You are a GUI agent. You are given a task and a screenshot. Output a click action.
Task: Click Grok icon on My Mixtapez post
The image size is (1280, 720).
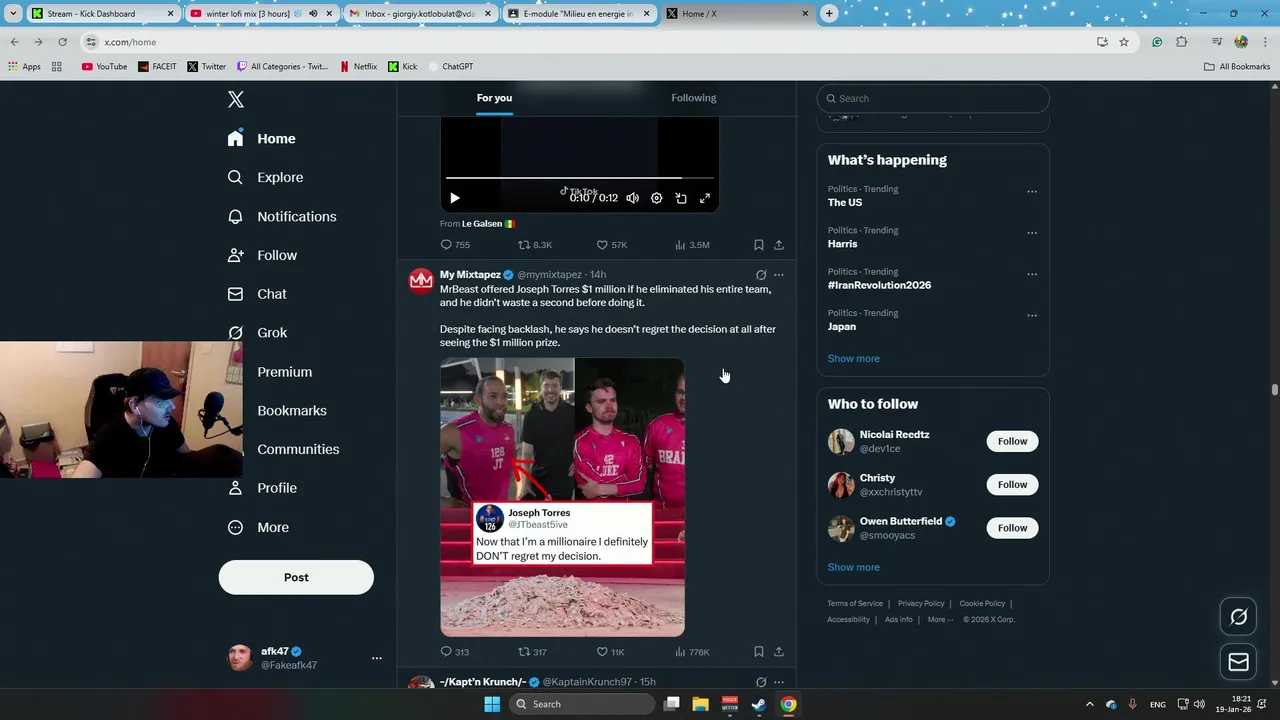761,275
